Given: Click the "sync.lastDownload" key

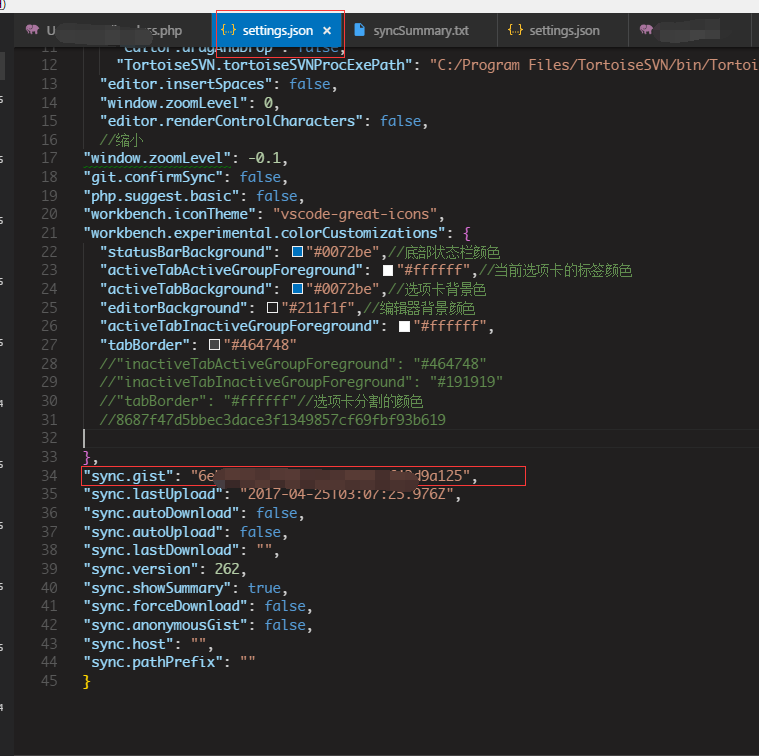Looking at the screenshot, I should pos(161,550).
